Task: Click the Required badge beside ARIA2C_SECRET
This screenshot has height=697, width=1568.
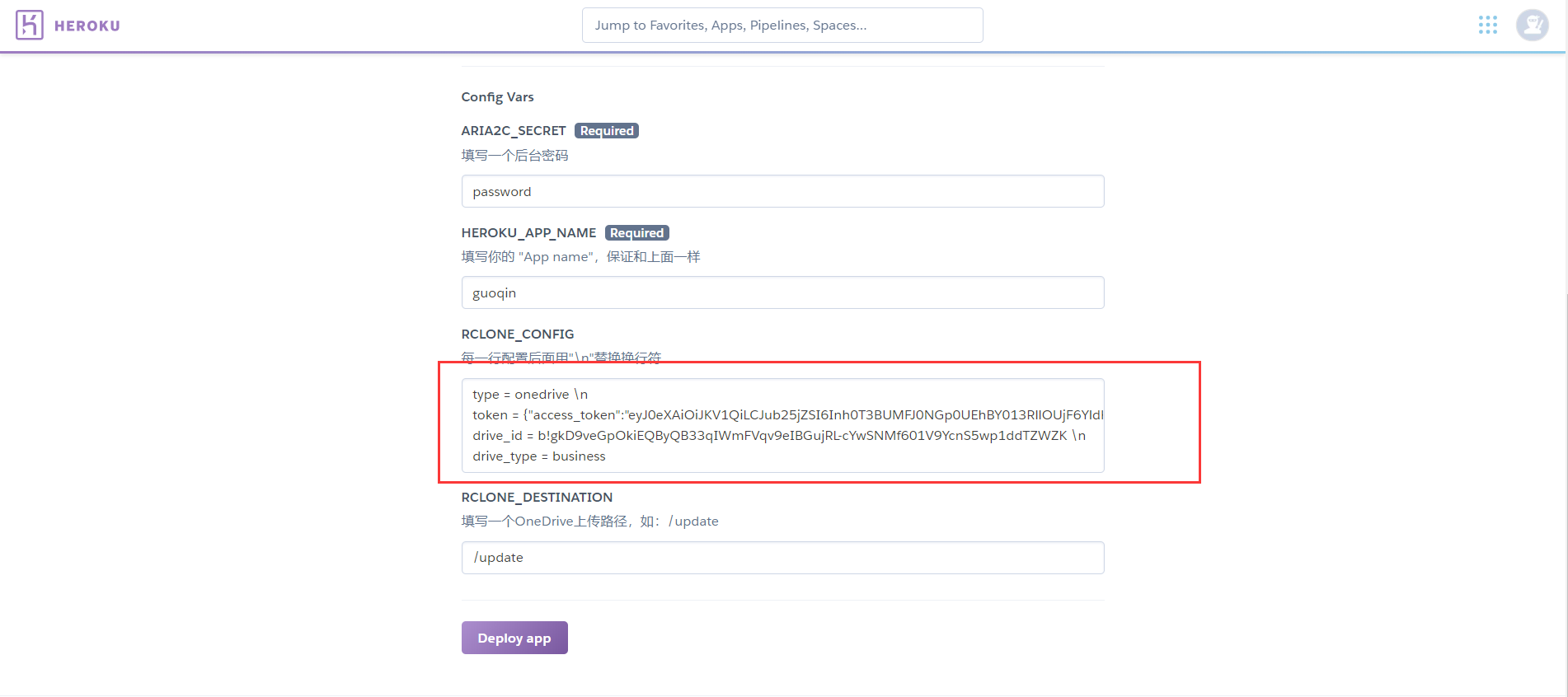Action: point(607,131)
